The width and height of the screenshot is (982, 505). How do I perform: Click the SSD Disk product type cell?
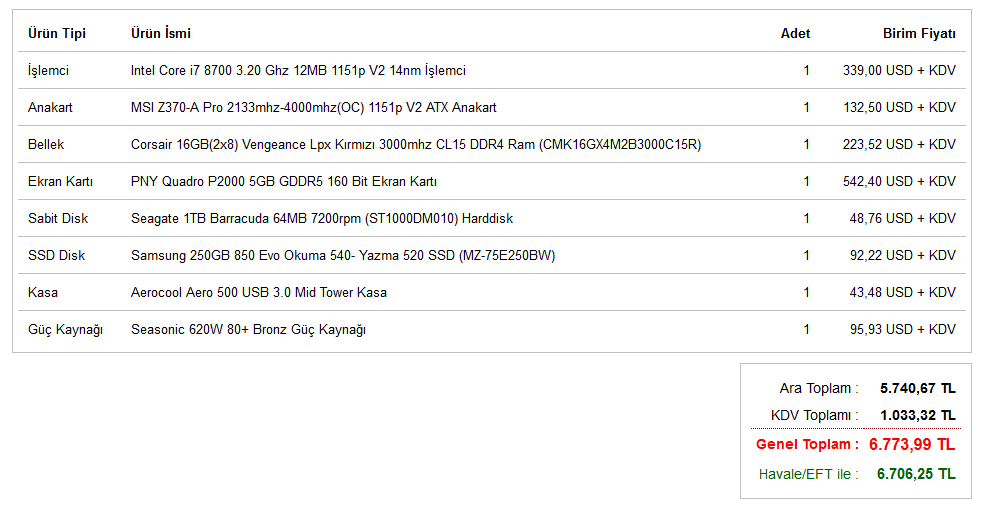[56, 256]
